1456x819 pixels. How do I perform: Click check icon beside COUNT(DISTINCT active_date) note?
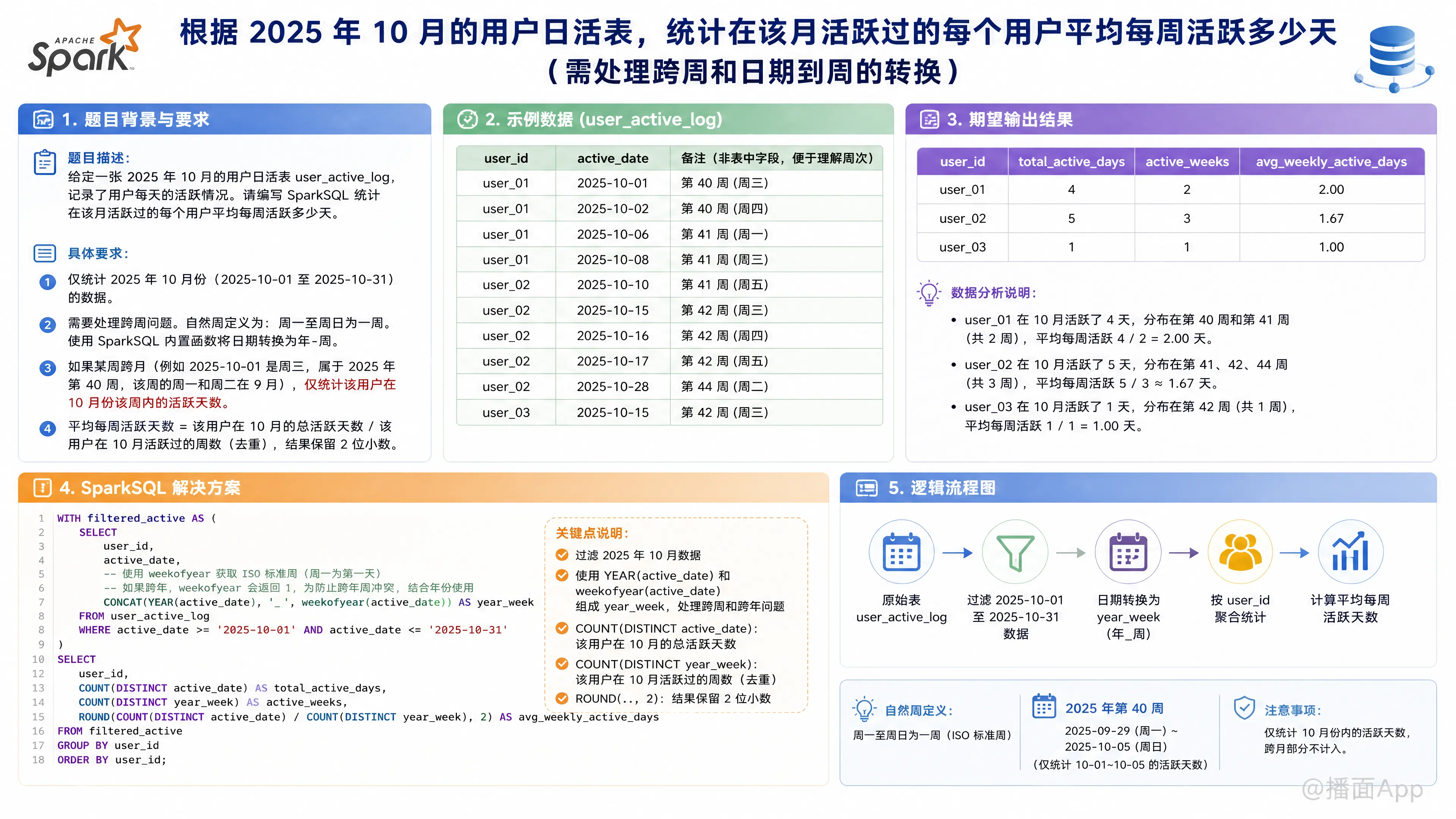pos(562,628)
